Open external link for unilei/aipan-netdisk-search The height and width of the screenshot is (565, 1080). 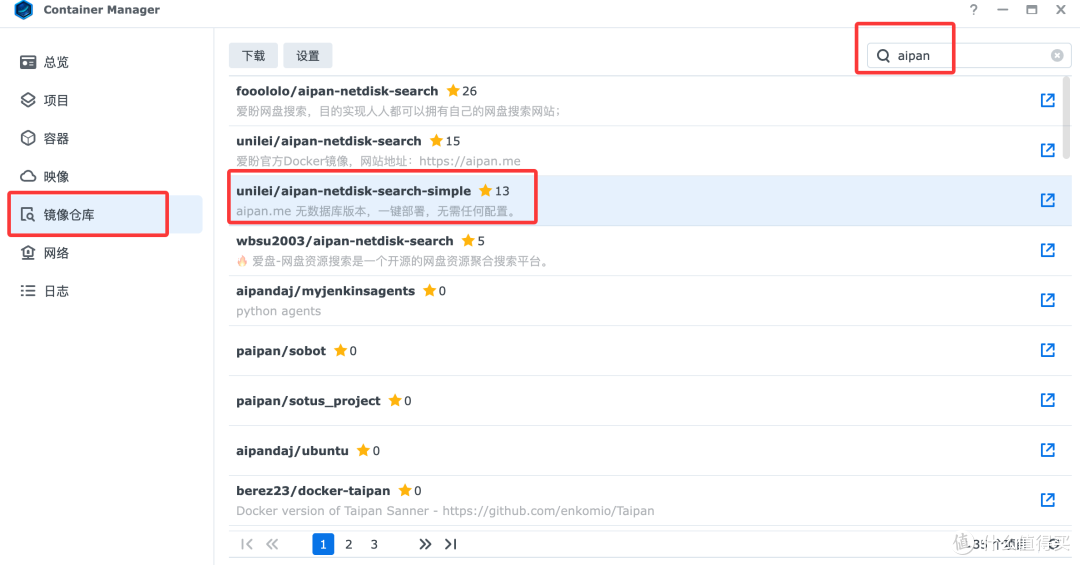[1048, 150]
